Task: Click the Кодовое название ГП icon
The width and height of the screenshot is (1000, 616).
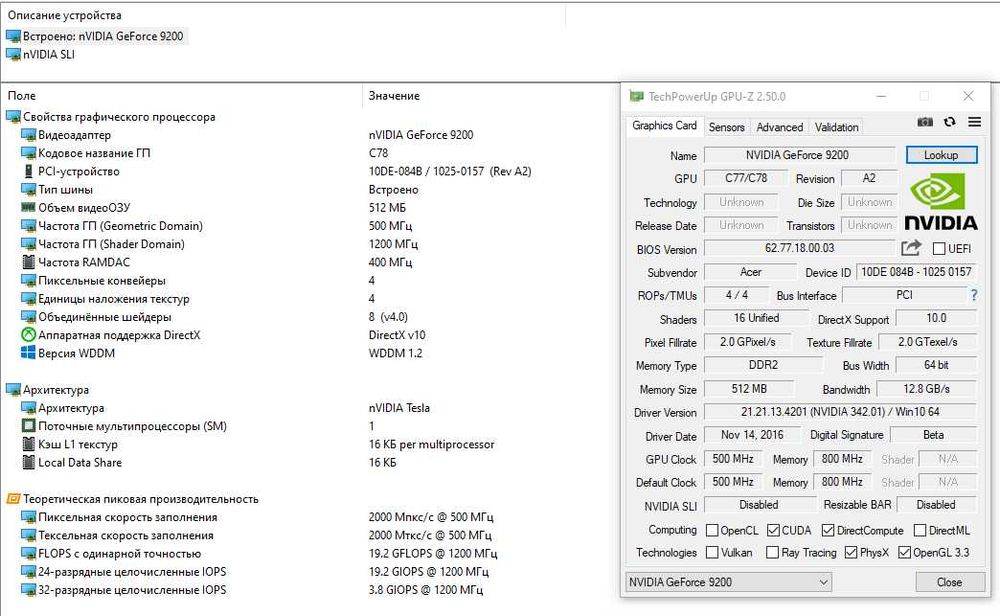Action: 28,153
